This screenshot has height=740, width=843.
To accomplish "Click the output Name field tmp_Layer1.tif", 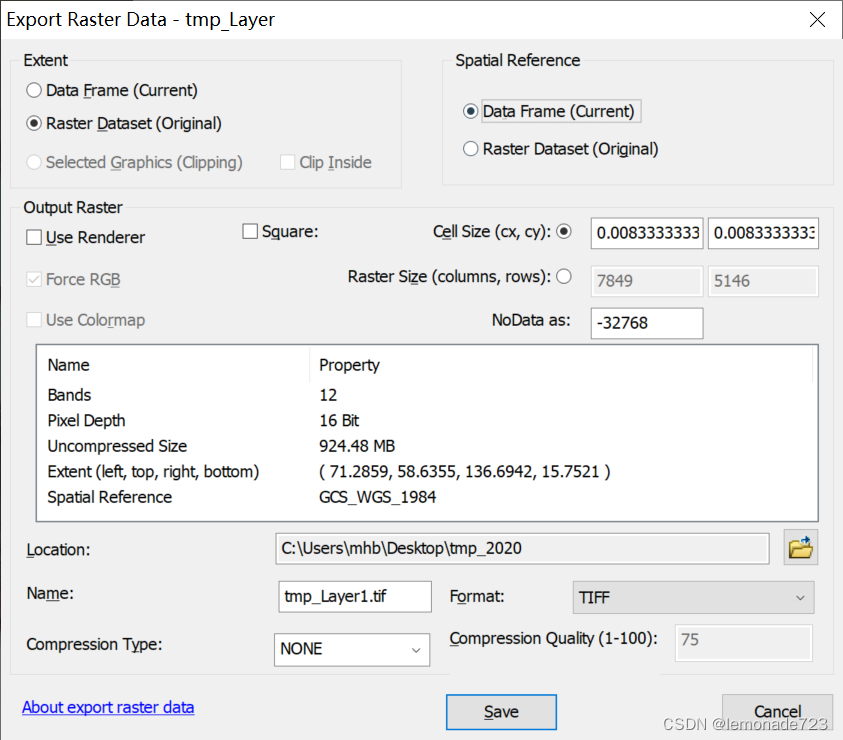I will pos(354,597).
